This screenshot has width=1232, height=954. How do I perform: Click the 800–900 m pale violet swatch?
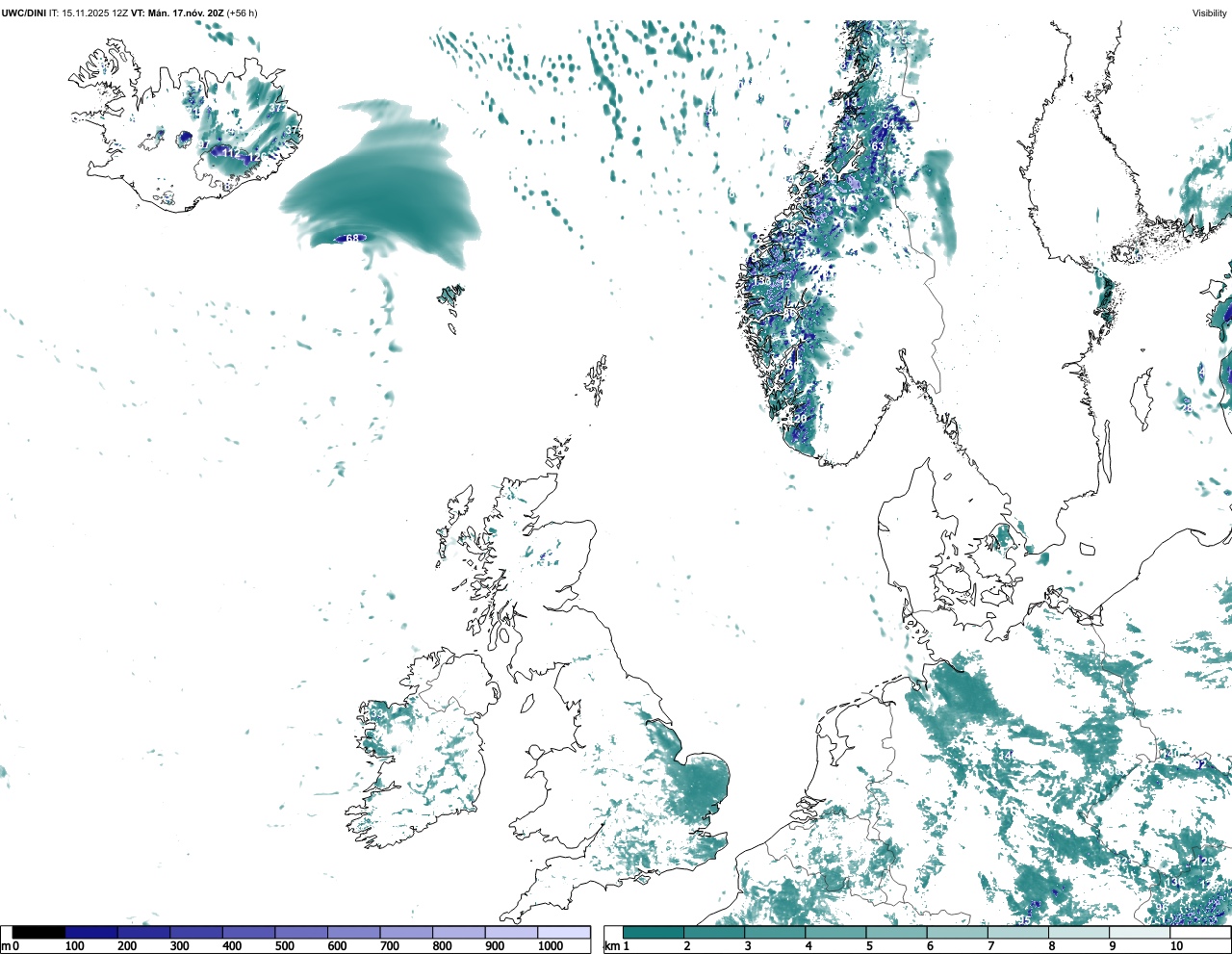click(459, 933)
